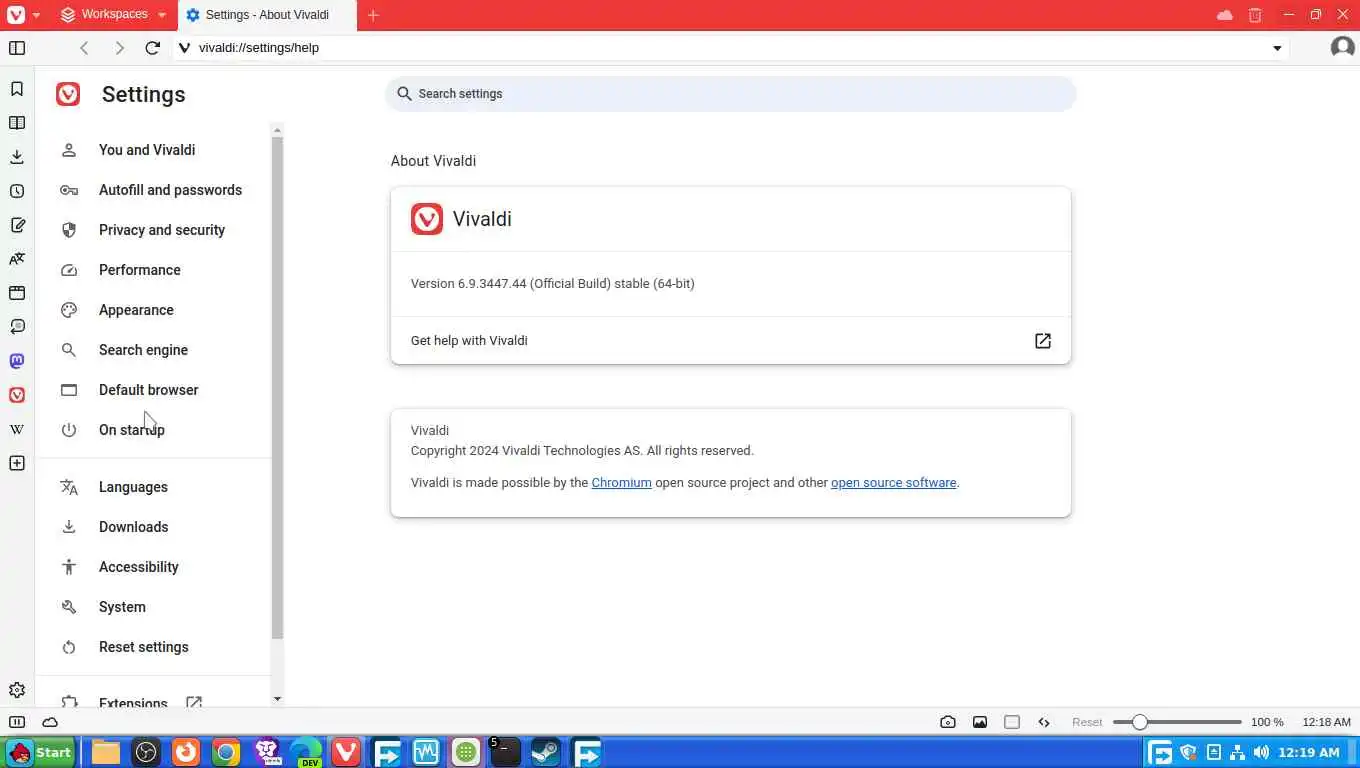The image size is (1360, 768).
Task: Click the settings sidebar scrollbar
Action: (277, 388)
